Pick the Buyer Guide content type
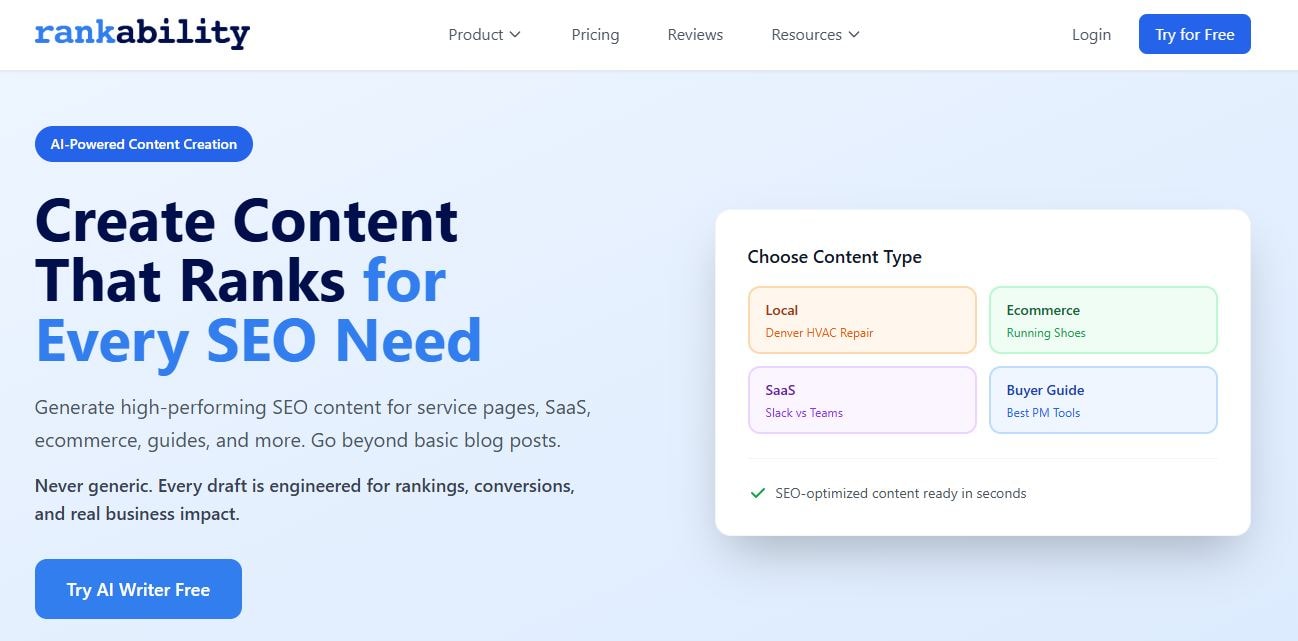 click(1102, 400)
